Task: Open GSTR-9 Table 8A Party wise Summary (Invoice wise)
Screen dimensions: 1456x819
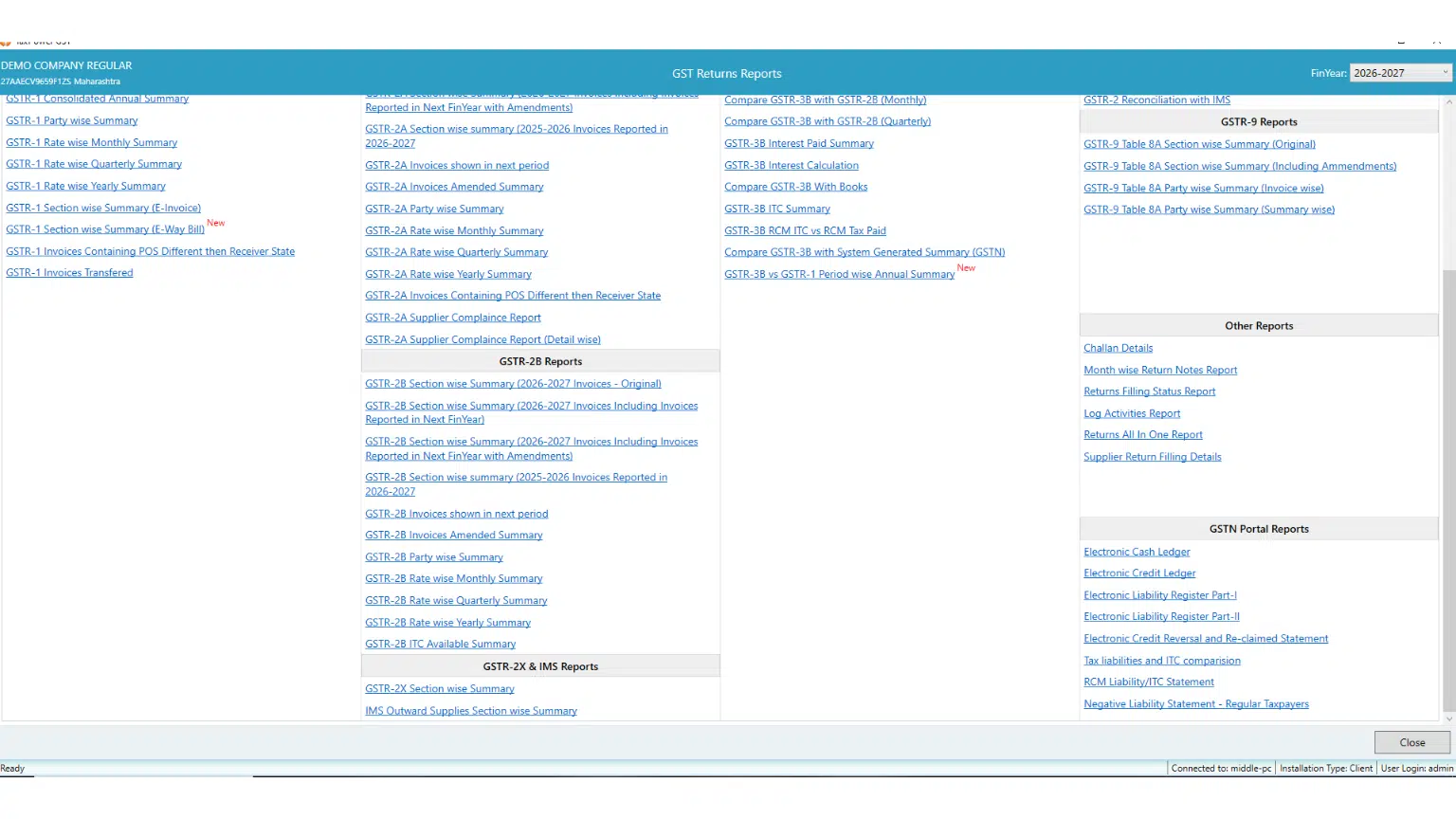Action: [1204, 189]
